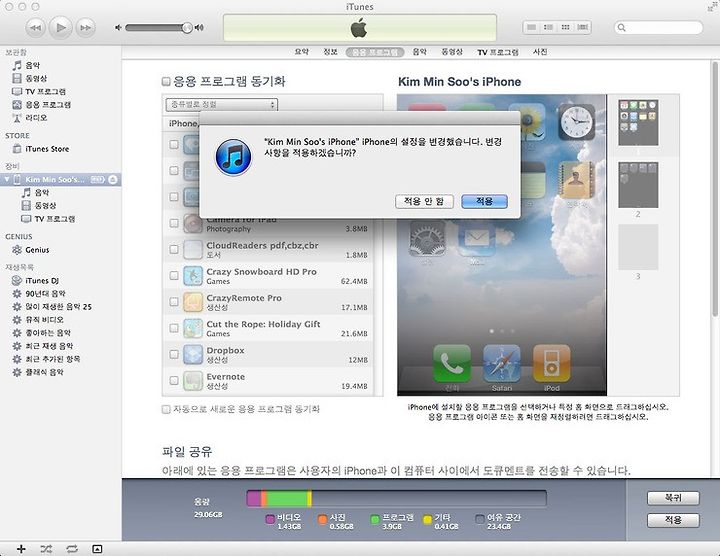The width and height of the screenshot is (720, 556).
Task: Switch to the TV 프로그램 tab
Action: (x=498, y=52)
